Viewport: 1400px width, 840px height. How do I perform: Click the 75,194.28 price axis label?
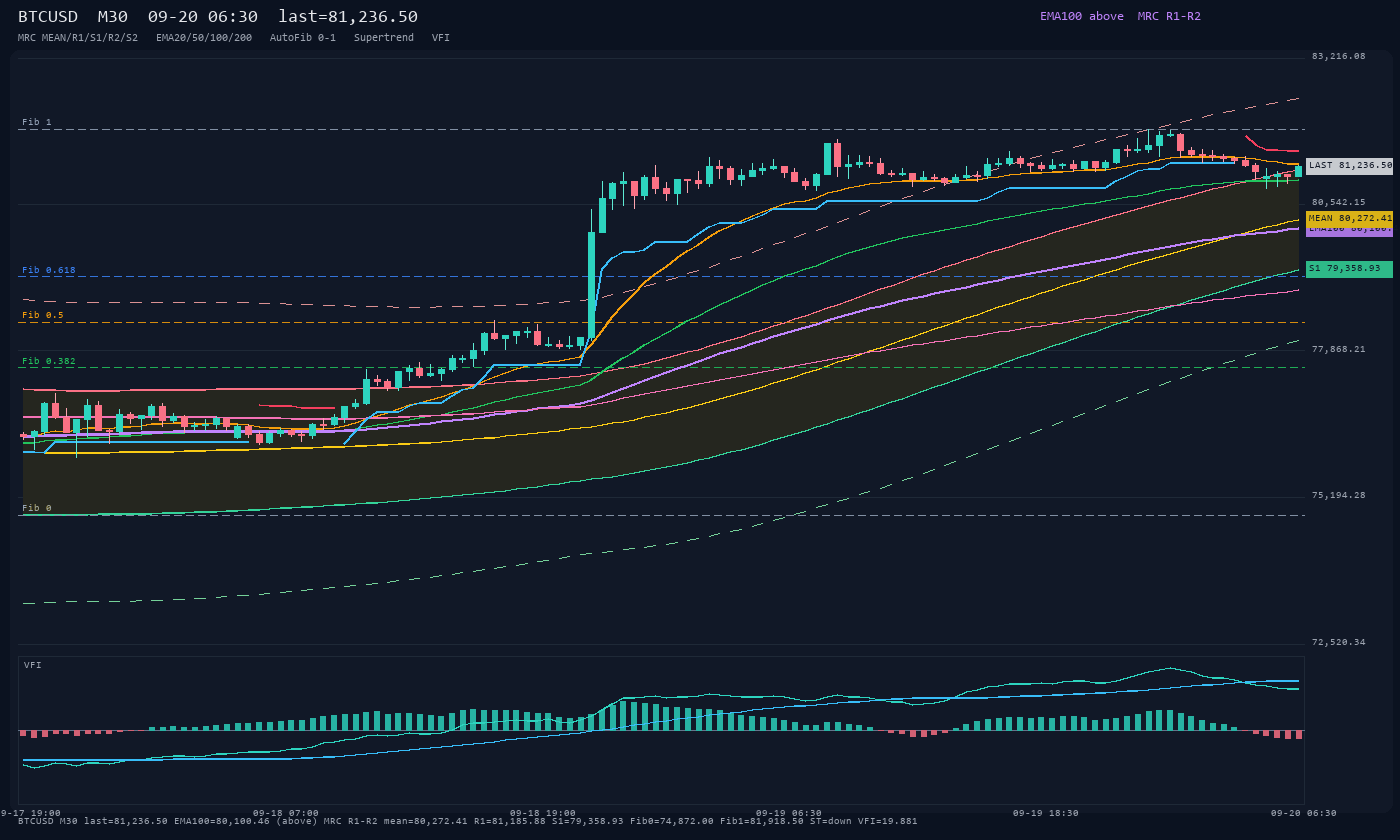pyautogui.click(x=1338, y=495)
